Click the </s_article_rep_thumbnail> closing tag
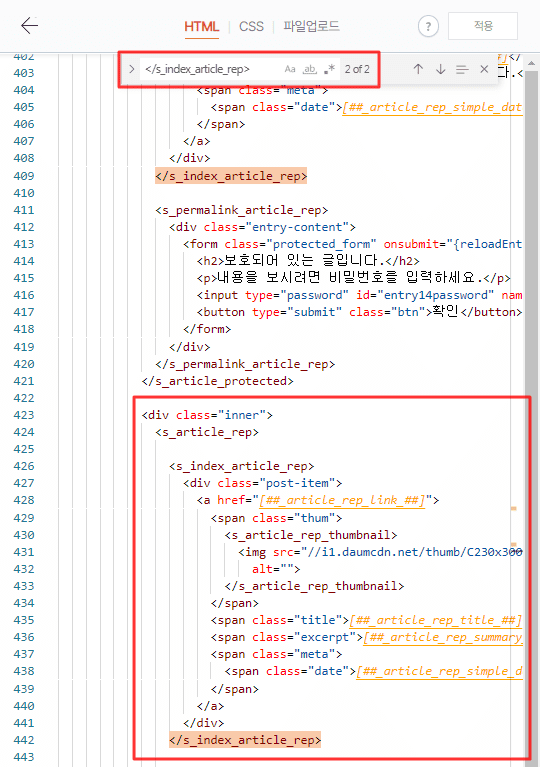This screenshot has width=540, height=767. click(314, 586)
